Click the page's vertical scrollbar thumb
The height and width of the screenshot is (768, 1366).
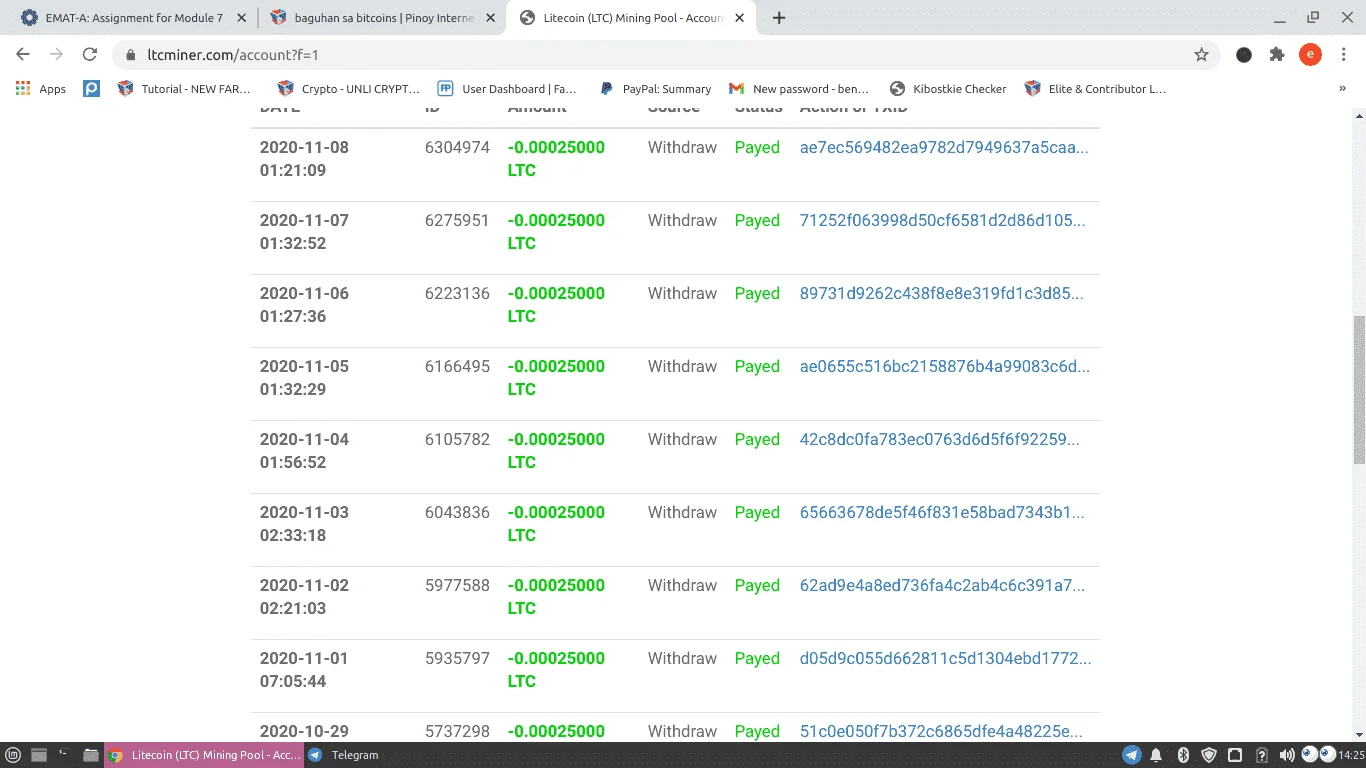click(x=1359, y=390)
